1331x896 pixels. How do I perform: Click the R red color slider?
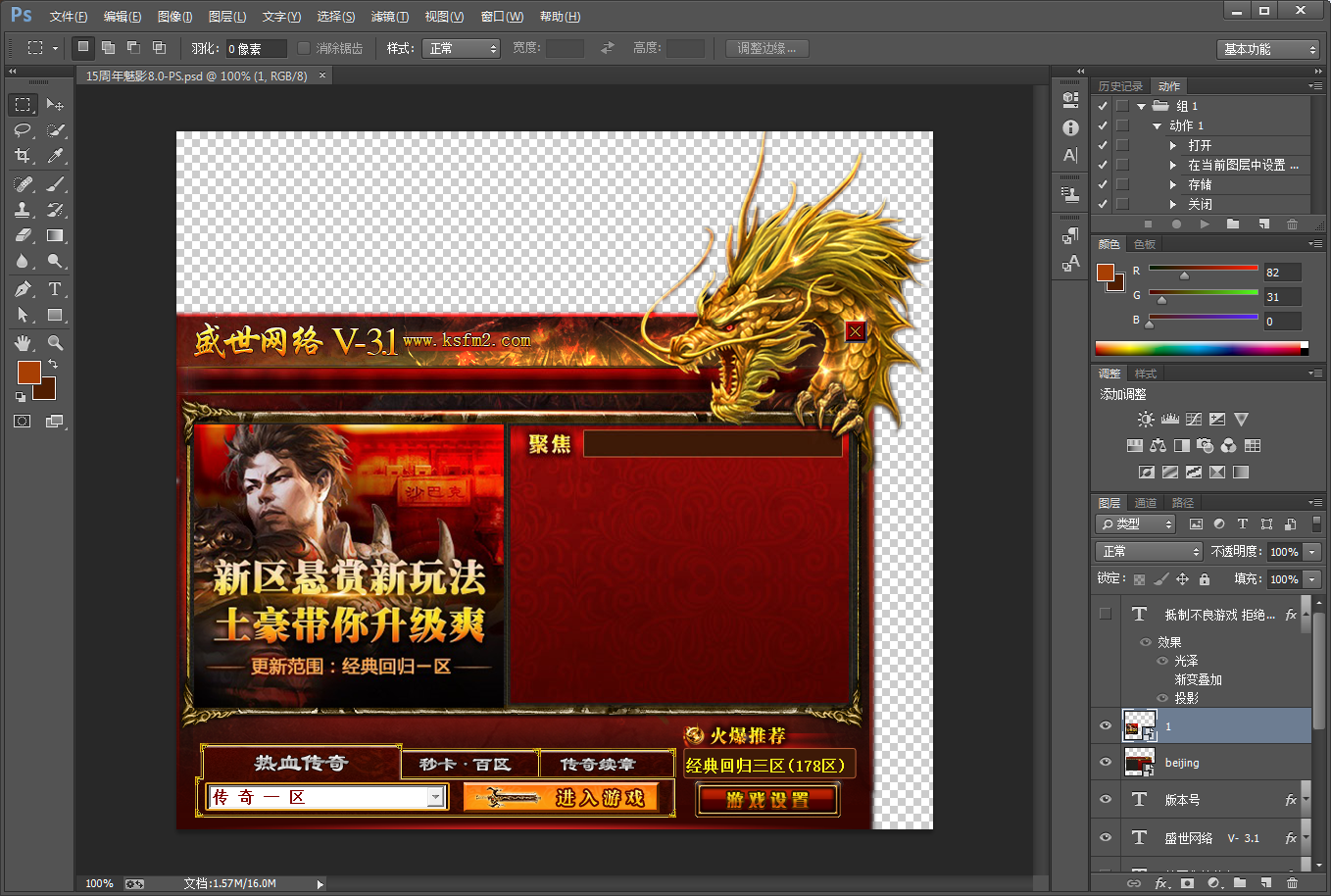click(1204, 268)
